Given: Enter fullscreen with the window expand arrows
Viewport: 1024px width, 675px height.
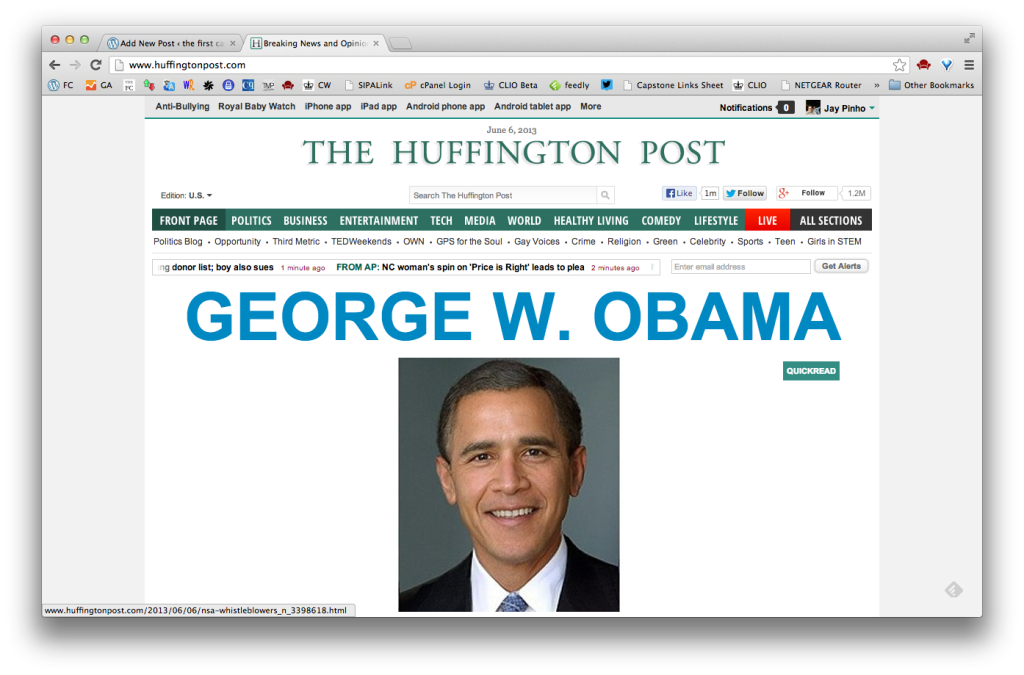Looking at the screenshot, I should tap(969, 39).
